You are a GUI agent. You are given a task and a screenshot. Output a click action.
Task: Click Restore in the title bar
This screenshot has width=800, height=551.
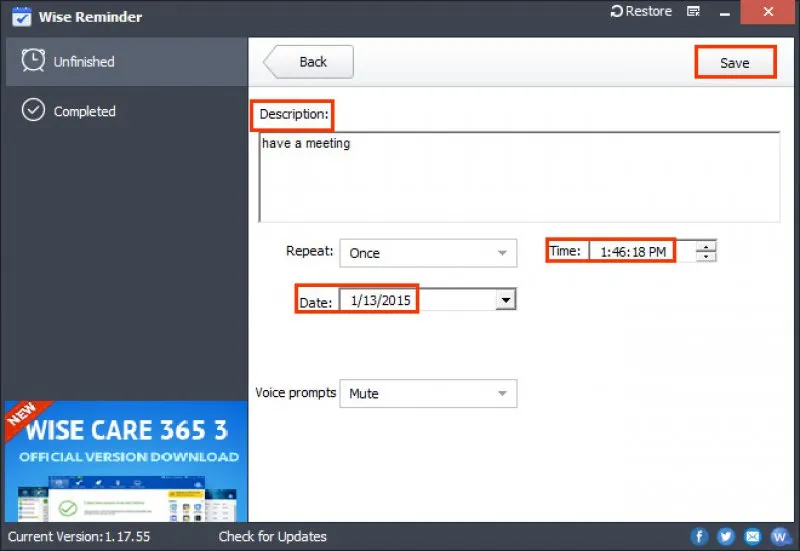click(641, 12)
